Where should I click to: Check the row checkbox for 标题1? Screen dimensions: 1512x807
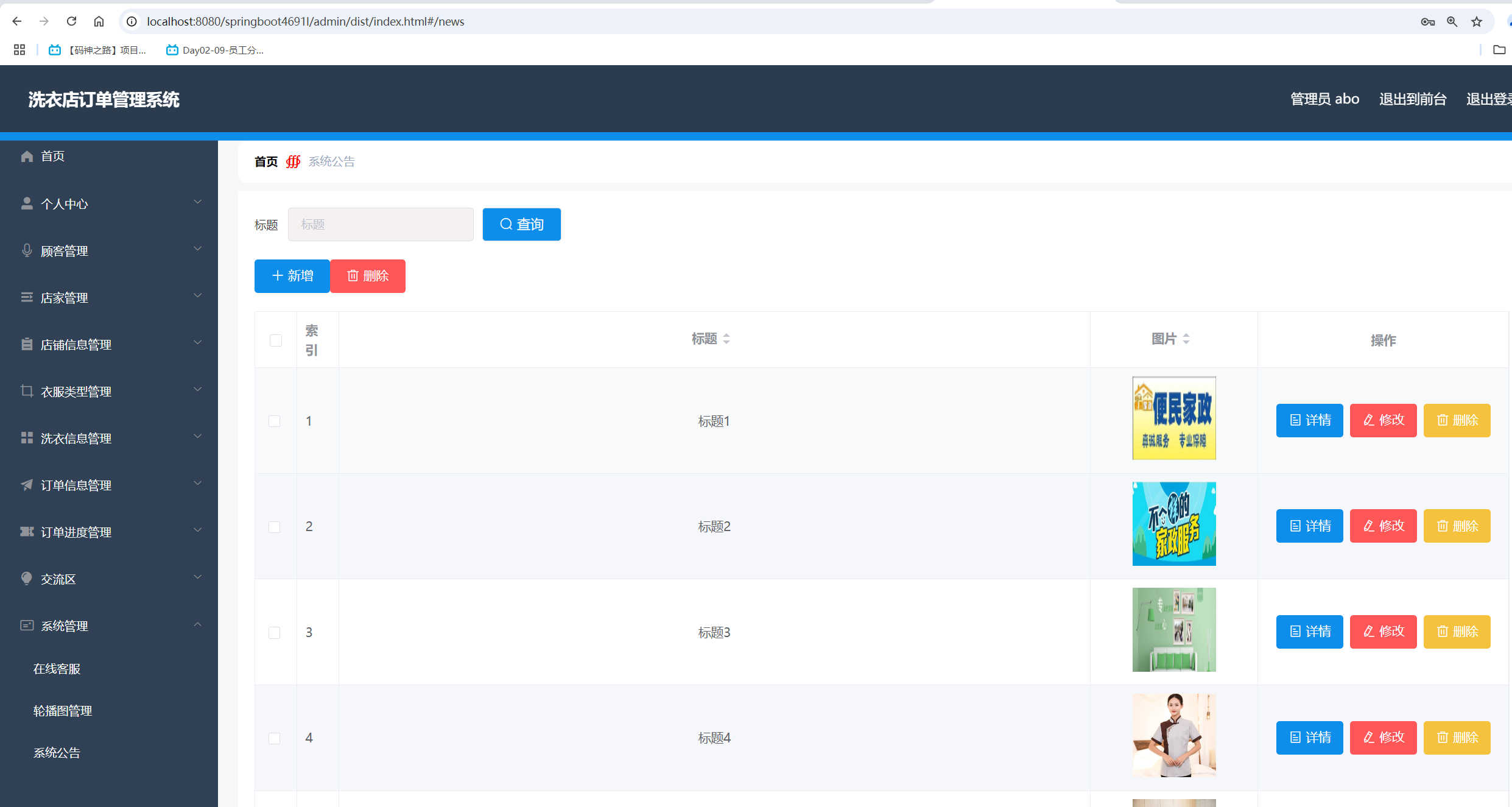click(x=275, y=421)
